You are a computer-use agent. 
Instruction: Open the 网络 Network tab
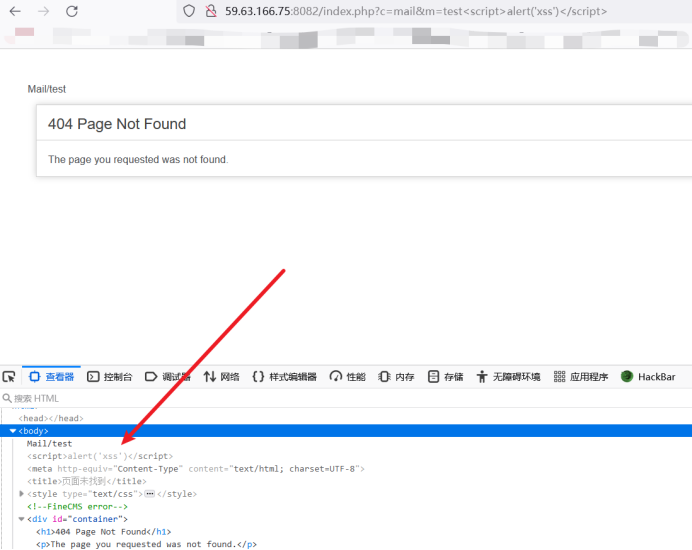[222, 377]
